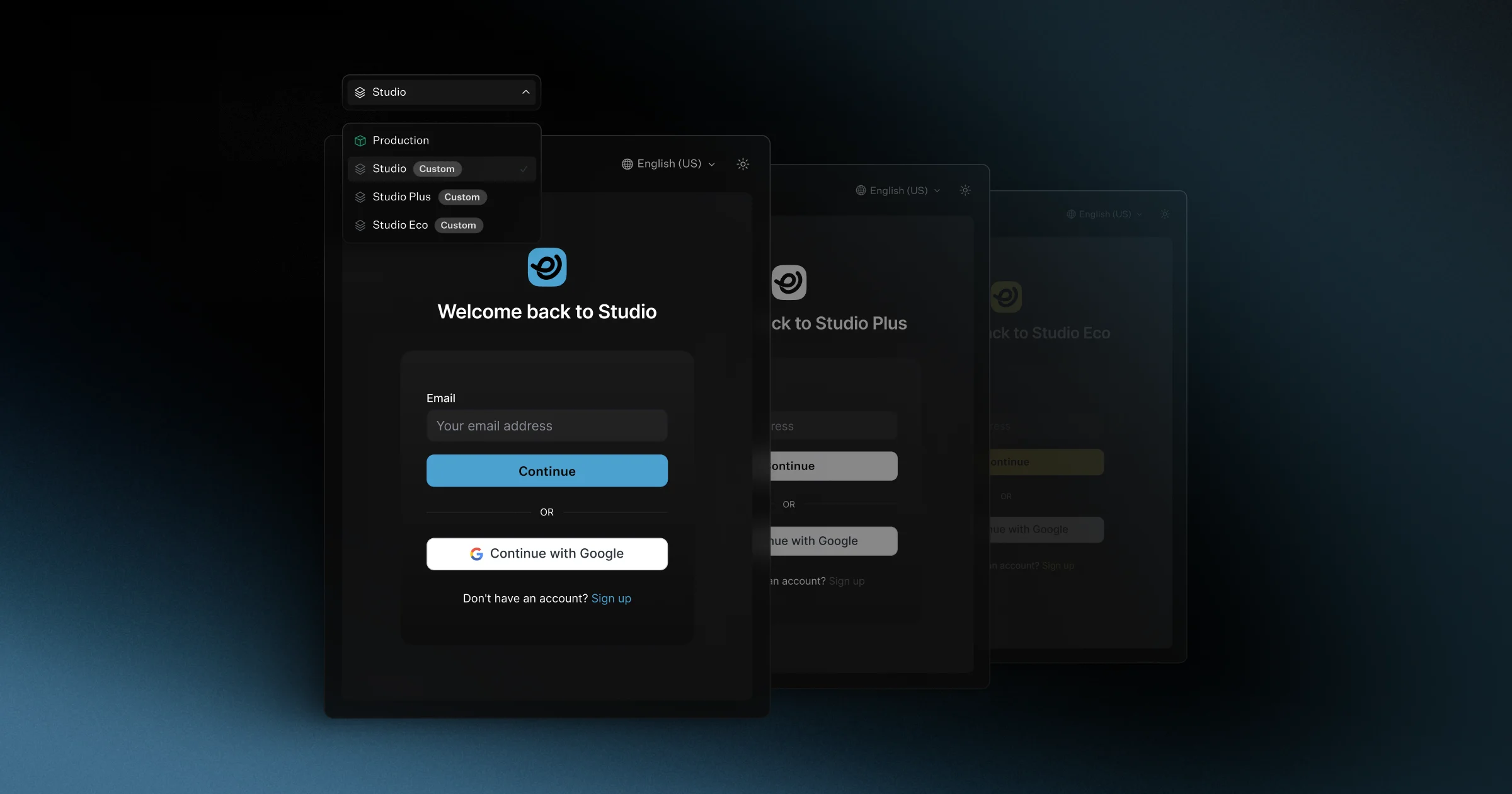Click yellow Continue button in Studio Eco window
The width and height of the screenshot is (1512, 794).
pyautogui.click(x=1047, y=462)
